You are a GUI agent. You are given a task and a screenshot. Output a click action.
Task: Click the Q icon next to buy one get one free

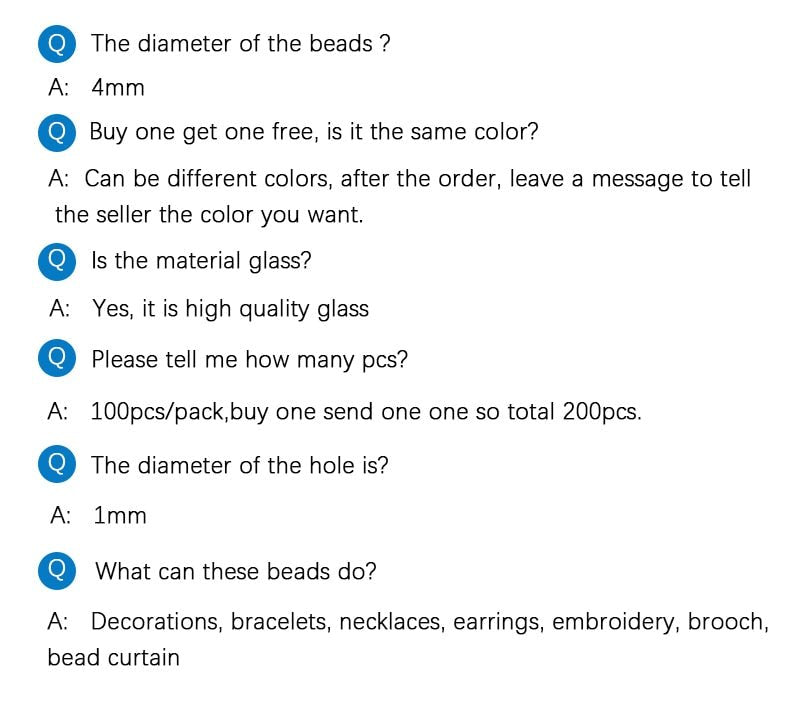click(x=57, y=133)
